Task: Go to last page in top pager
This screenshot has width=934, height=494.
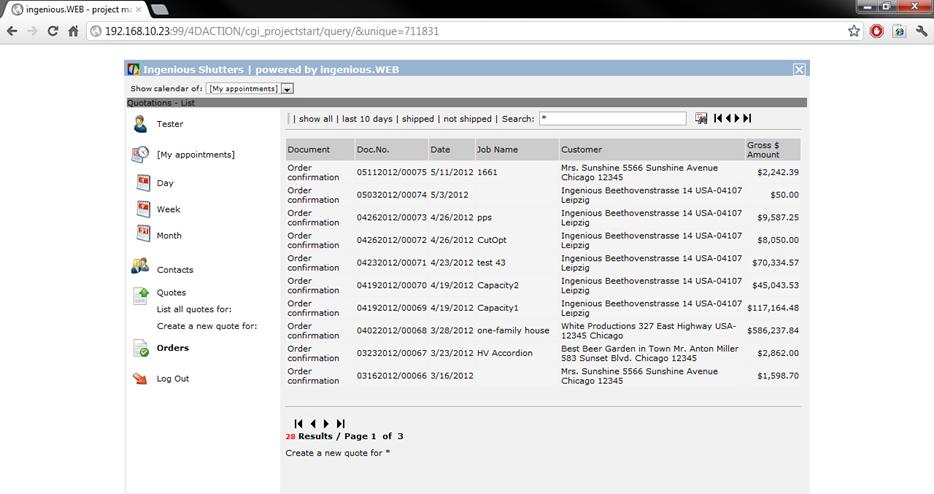Action: click(747, 119)
